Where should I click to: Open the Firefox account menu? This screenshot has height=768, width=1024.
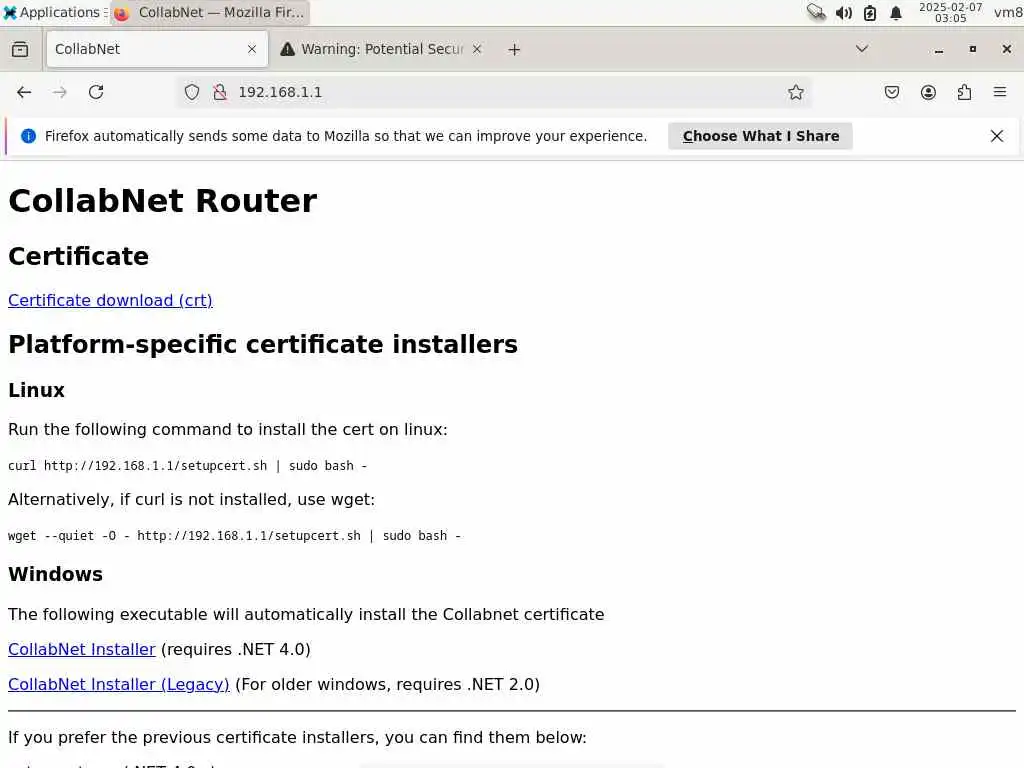pyautogui.click(x=928, y=92)
